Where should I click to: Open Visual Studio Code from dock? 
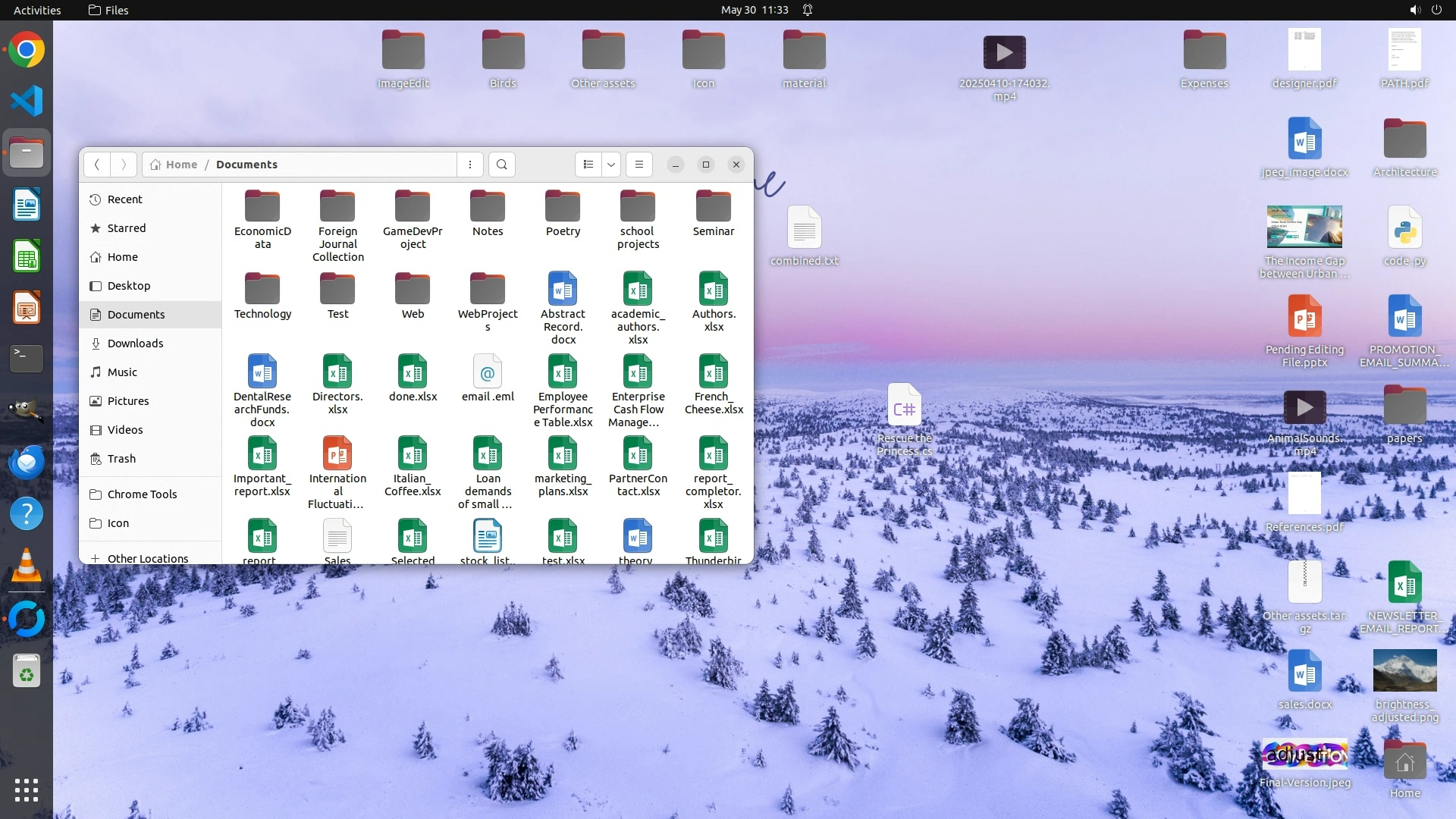coord(27,101)
